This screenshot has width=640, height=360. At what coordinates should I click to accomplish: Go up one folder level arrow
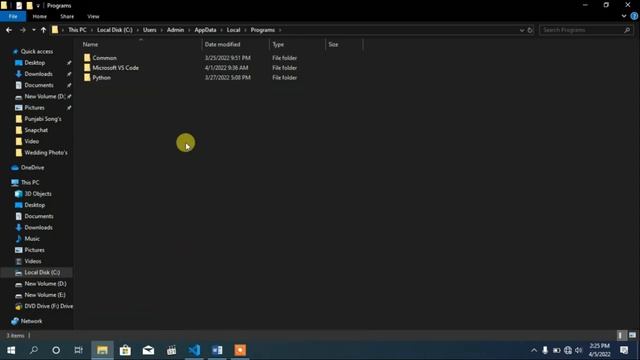tap(43, 30)
